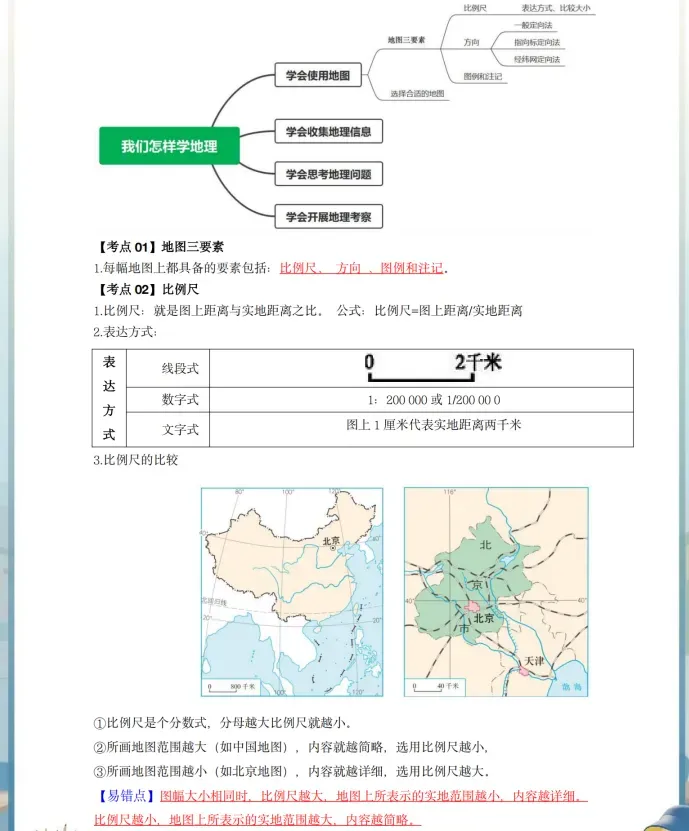Click the 选择合适的地图 branch label
The image size is (689, 831).
[x=417, y=94]
